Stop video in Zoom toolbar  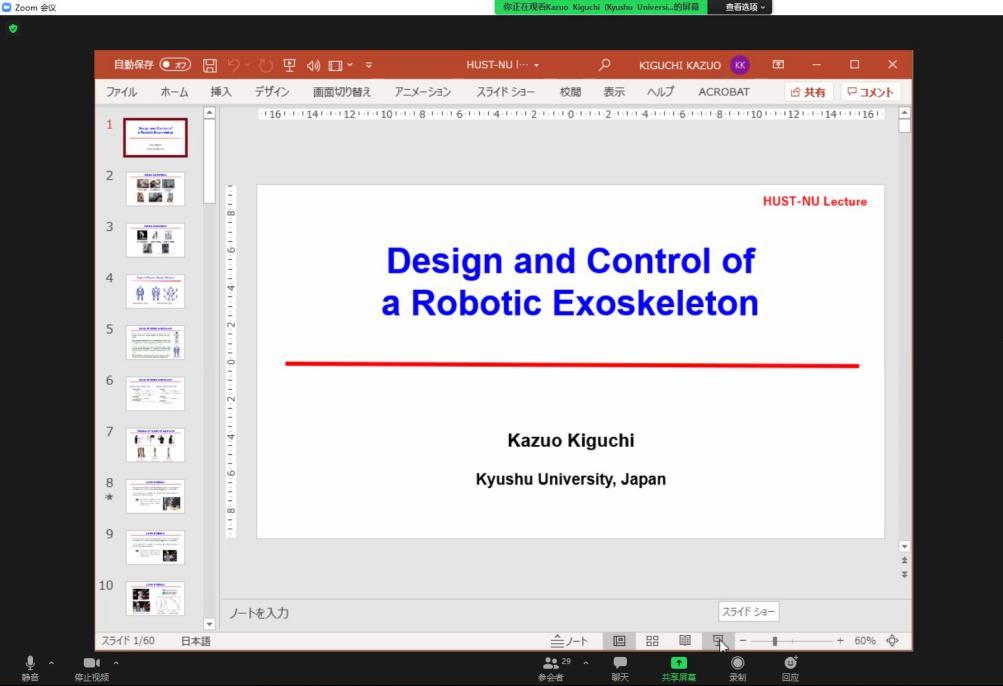91,668
